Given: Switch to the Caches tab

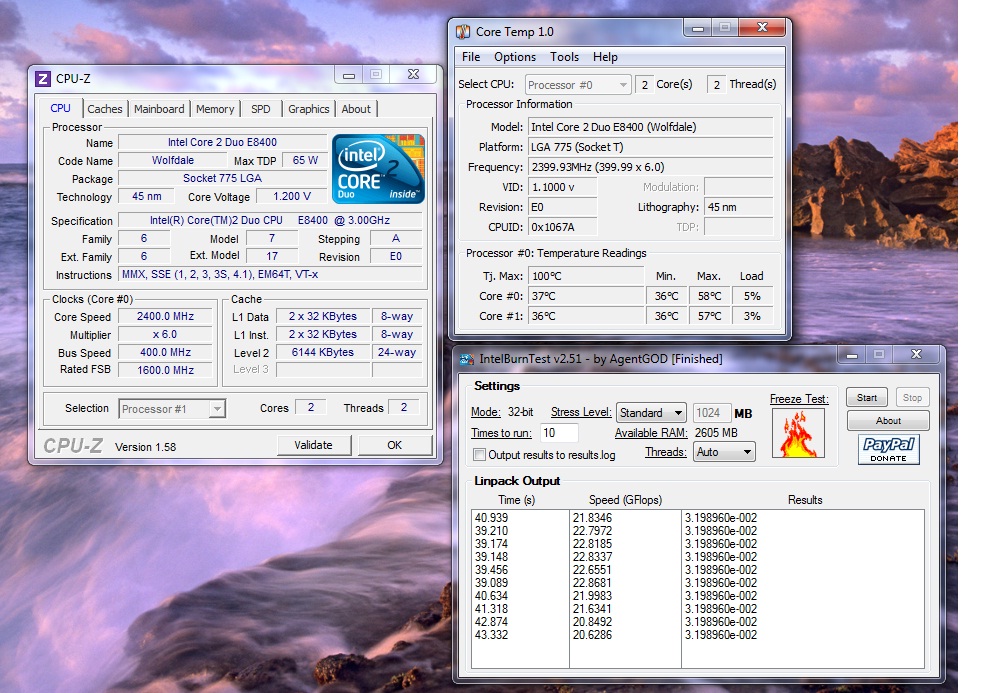Looking at the screenshot, I should (x=105, y=109).
